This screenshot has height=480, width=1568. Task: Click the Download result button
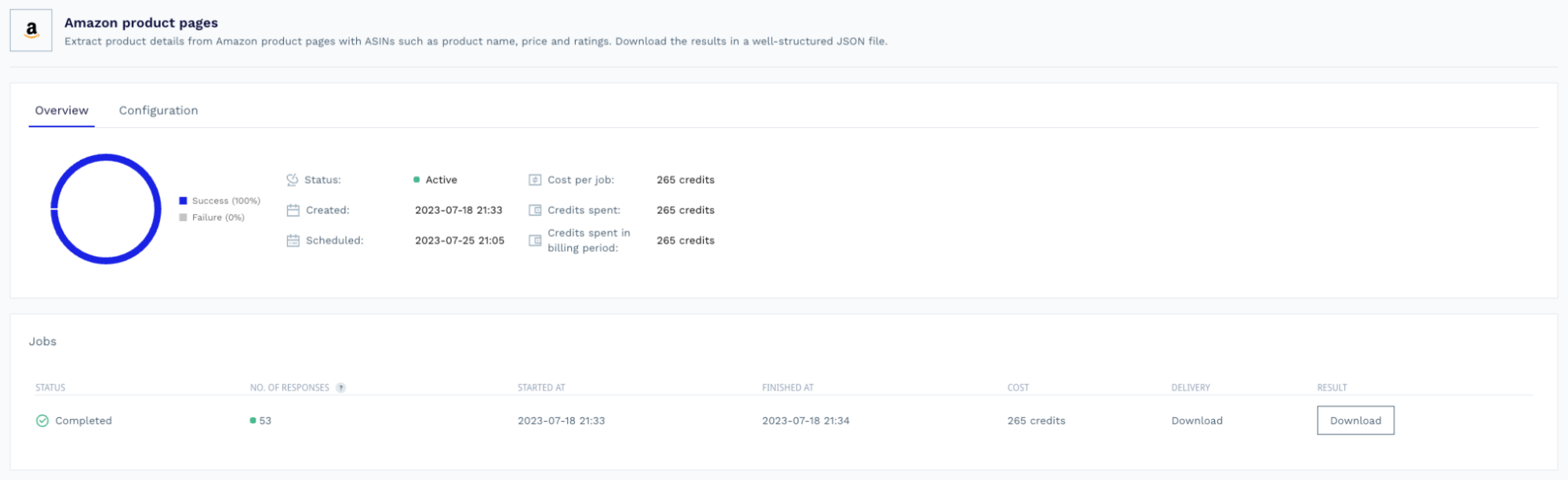tap(1355, 420)
